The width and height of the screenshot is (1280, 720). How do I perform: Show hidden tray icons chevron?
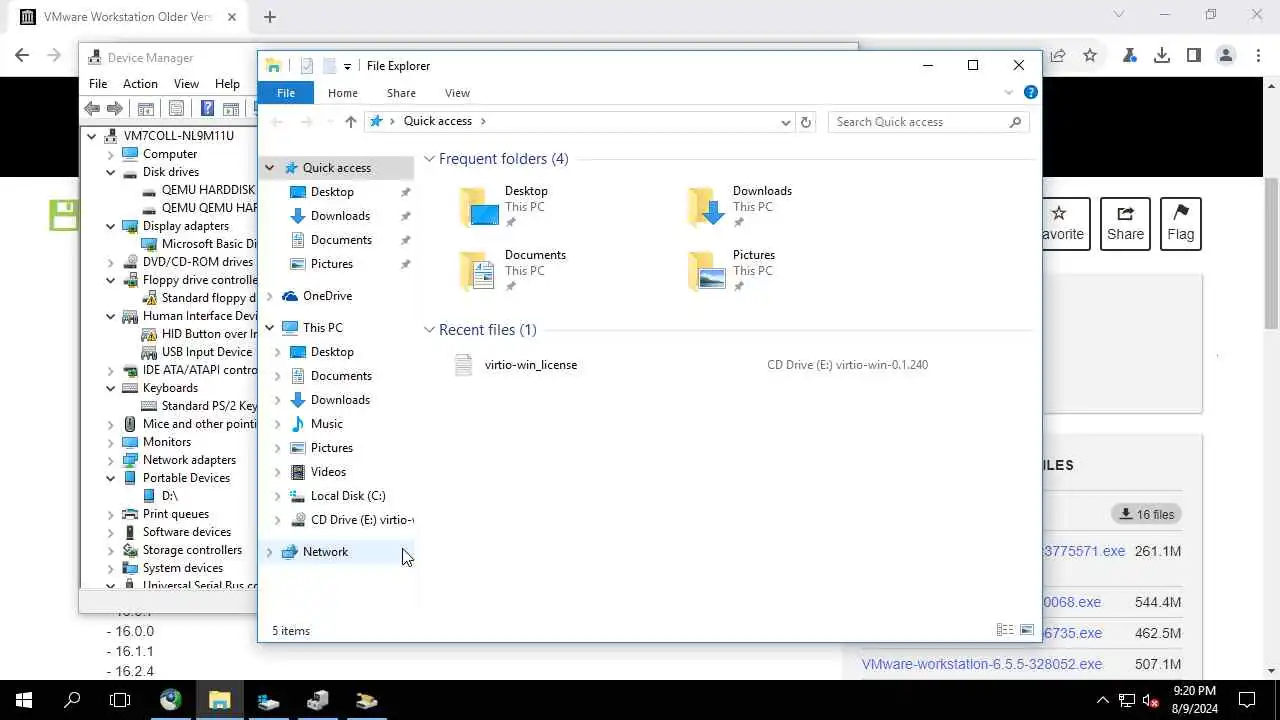point(1103,700)
